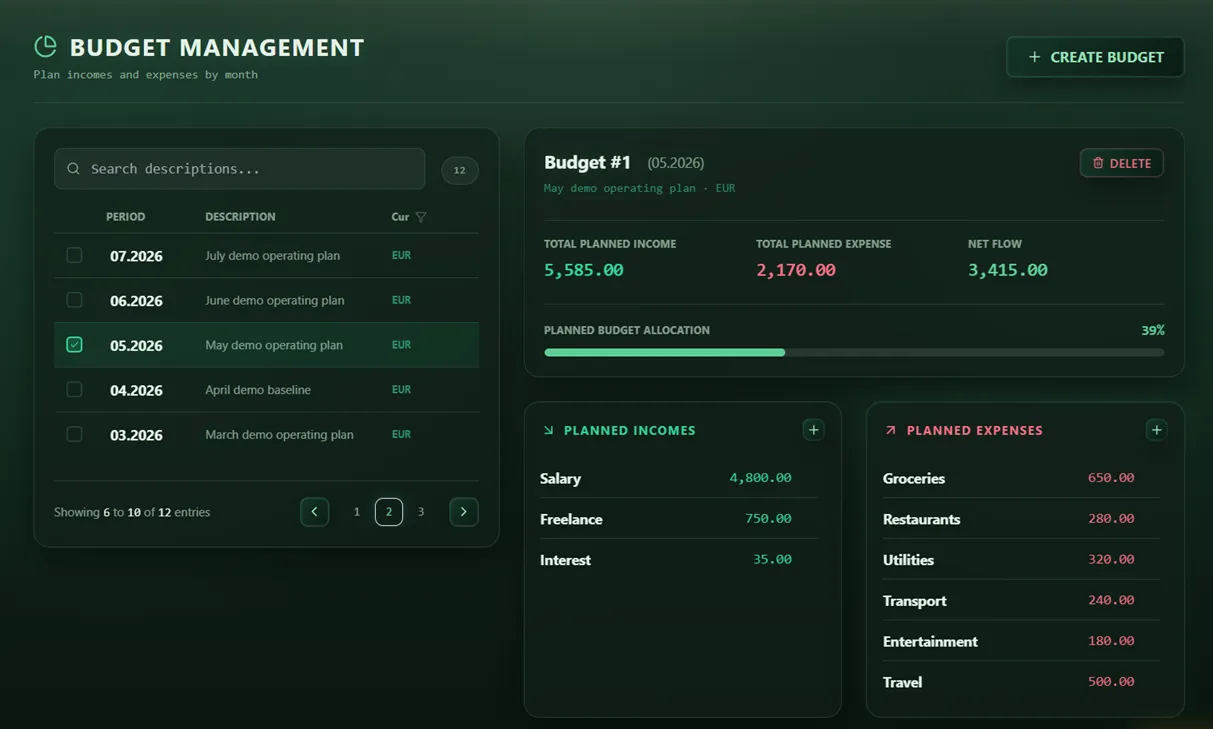Open the currency filter funnel icon
This screenshot has width=1213, height=729.
pyautogui.click(x=421, y=217)
